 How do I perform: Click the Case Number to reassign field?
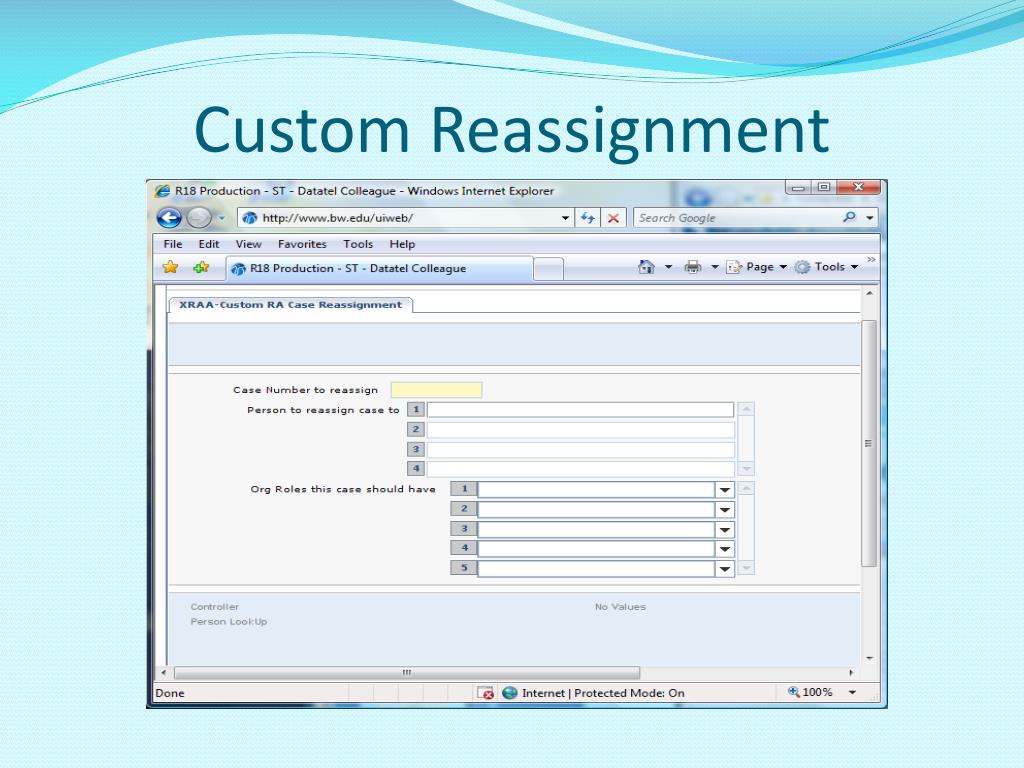(436, 390)
